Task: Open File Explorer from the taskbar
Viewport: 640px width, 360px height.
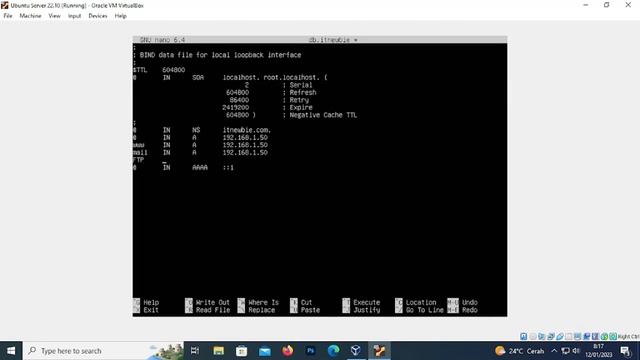Action: [218, 351]
